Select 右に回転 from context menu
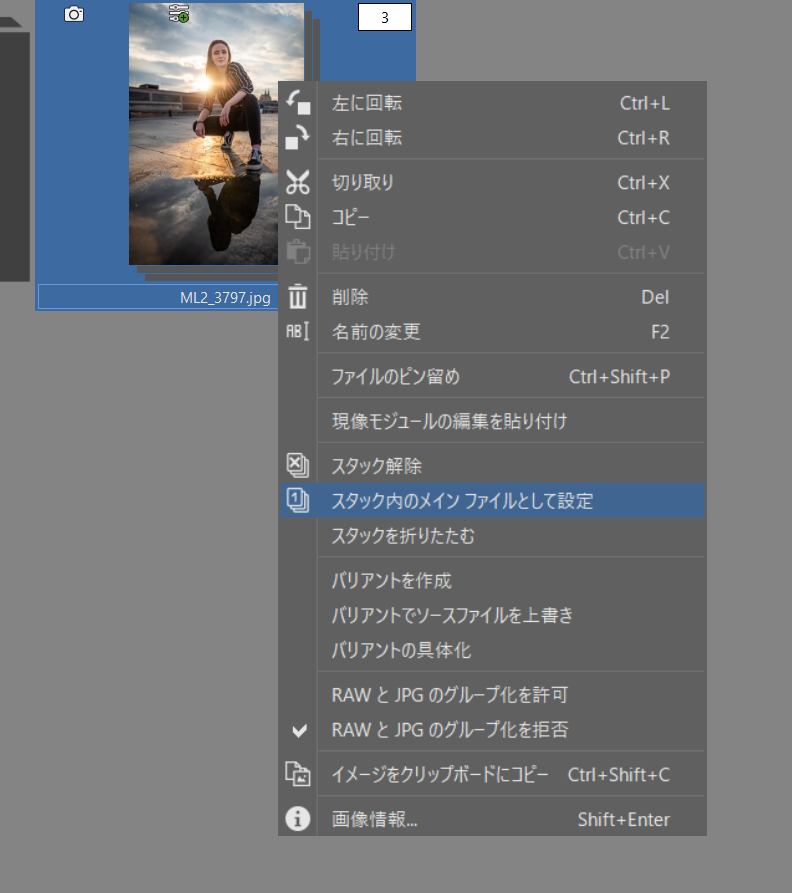Viewport: 792px width, 893px height. [x=493, y=138]
